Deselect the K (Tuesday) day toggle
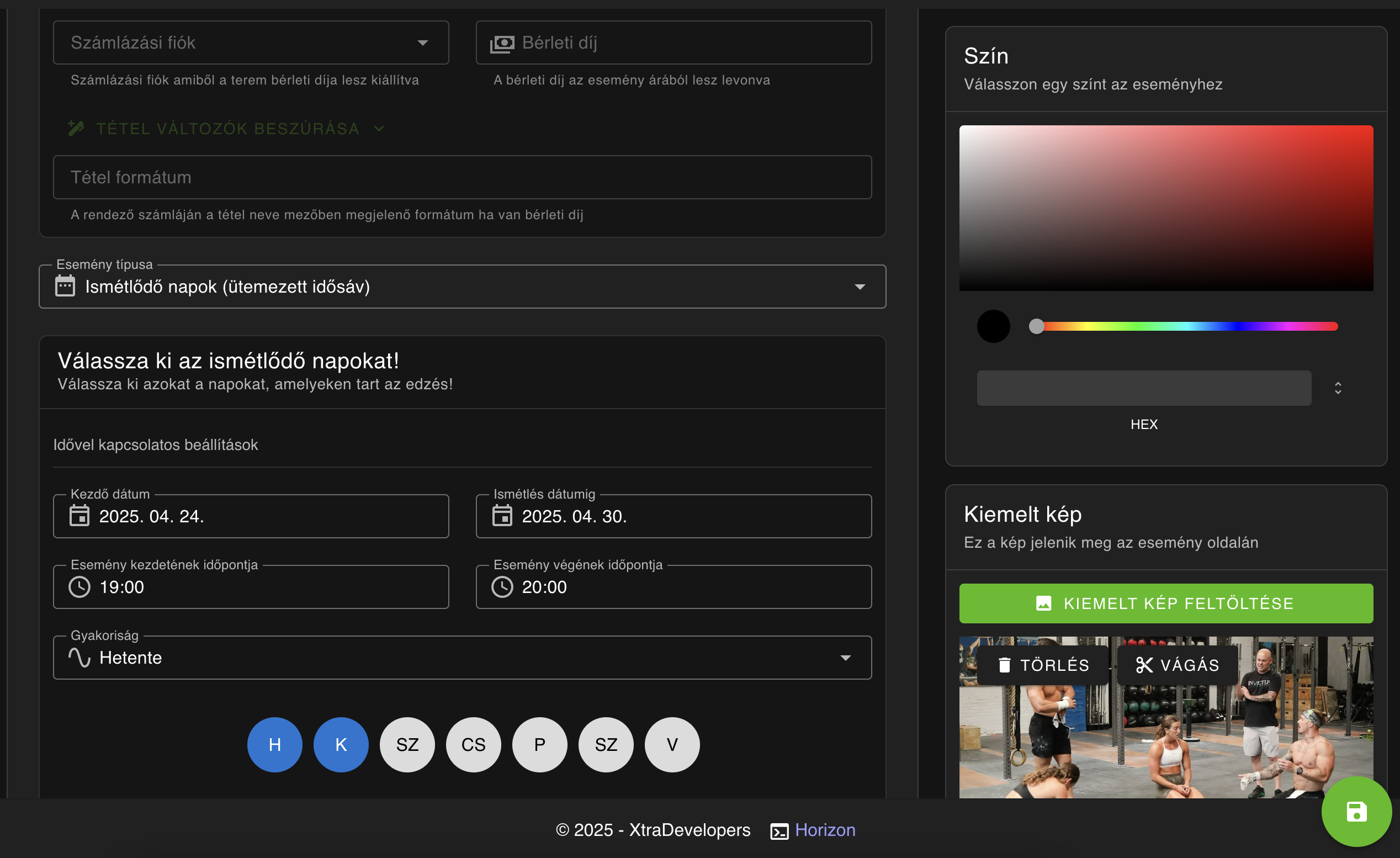This screenshot has width=1400, height=858. (x=341, y=744)
